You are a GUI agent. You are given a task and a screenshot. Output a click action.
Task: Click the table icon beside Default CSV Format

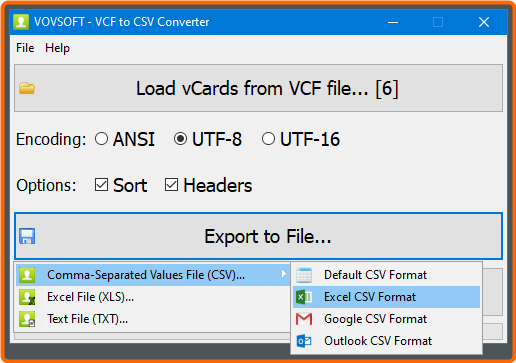(304, 275)
